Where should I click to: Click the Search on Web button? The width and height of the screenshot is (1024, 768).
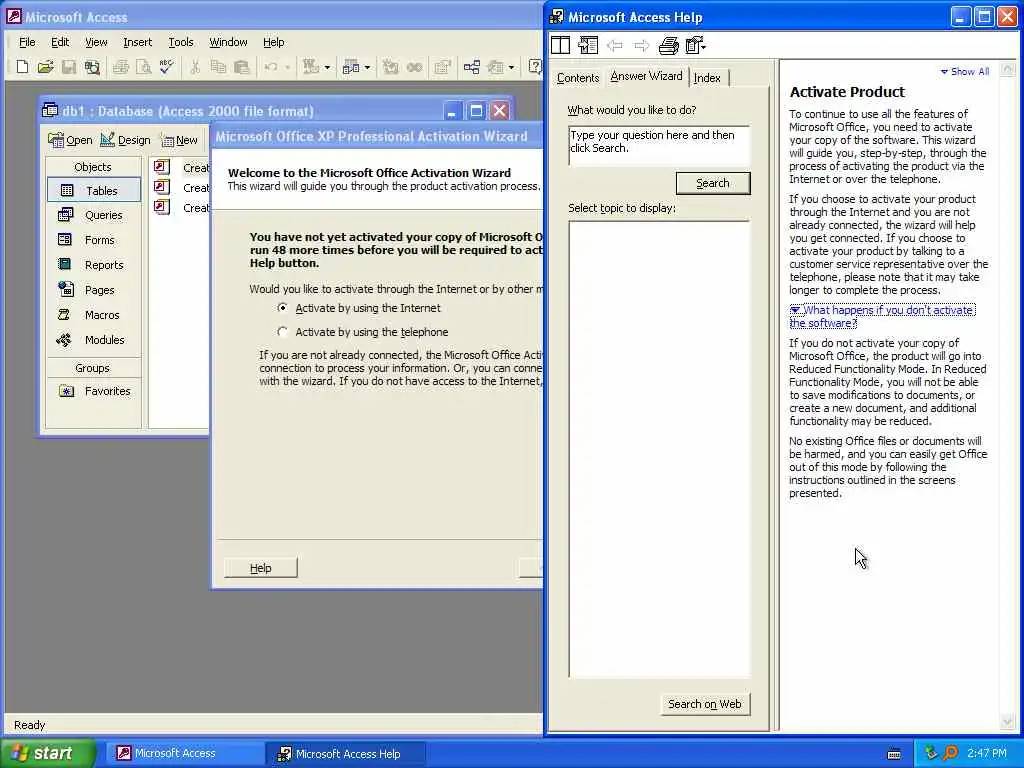point(705,704)
